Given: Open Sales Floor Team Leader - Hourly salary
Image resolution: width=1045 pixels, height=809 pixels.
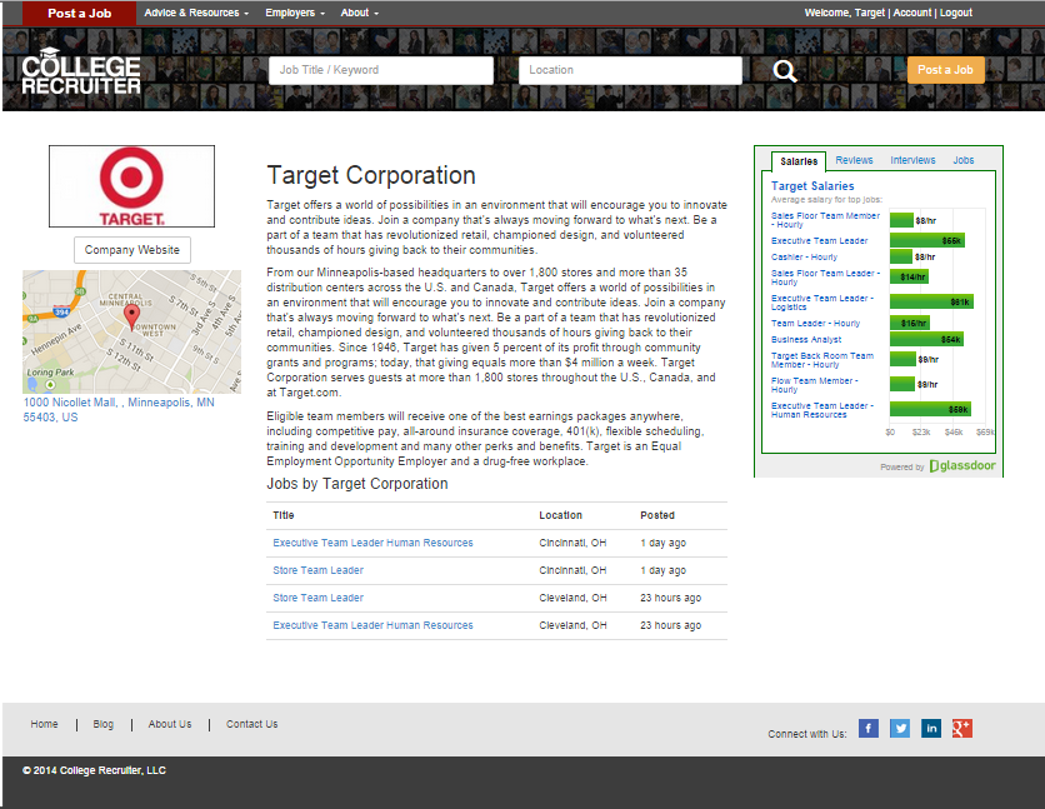Looking at the screenshot, I should (x=825, y=277).
